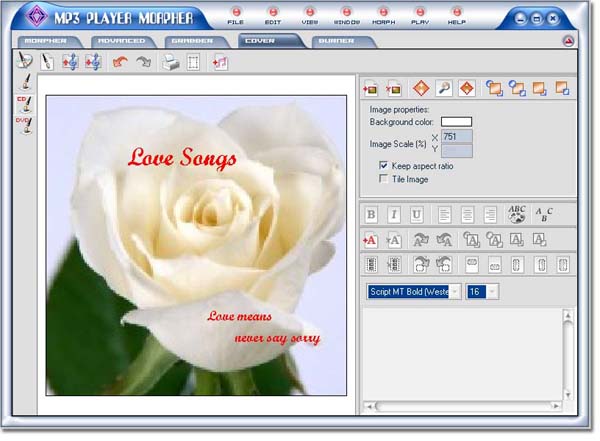Viewport: 600px width, 441px height.
Task: Click the red collapse arrow button at top right
Action: coord(569,41)
